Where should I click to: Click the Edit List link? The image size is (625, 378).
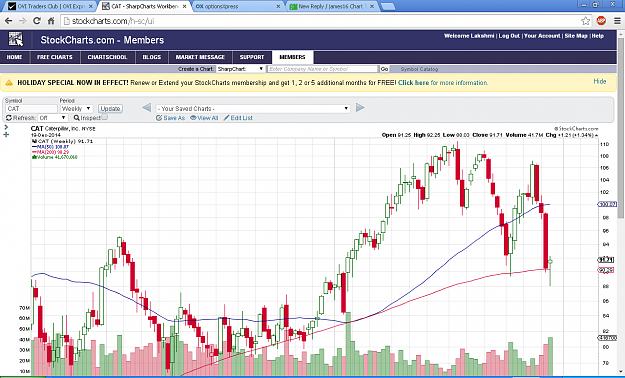coord(238,118)
